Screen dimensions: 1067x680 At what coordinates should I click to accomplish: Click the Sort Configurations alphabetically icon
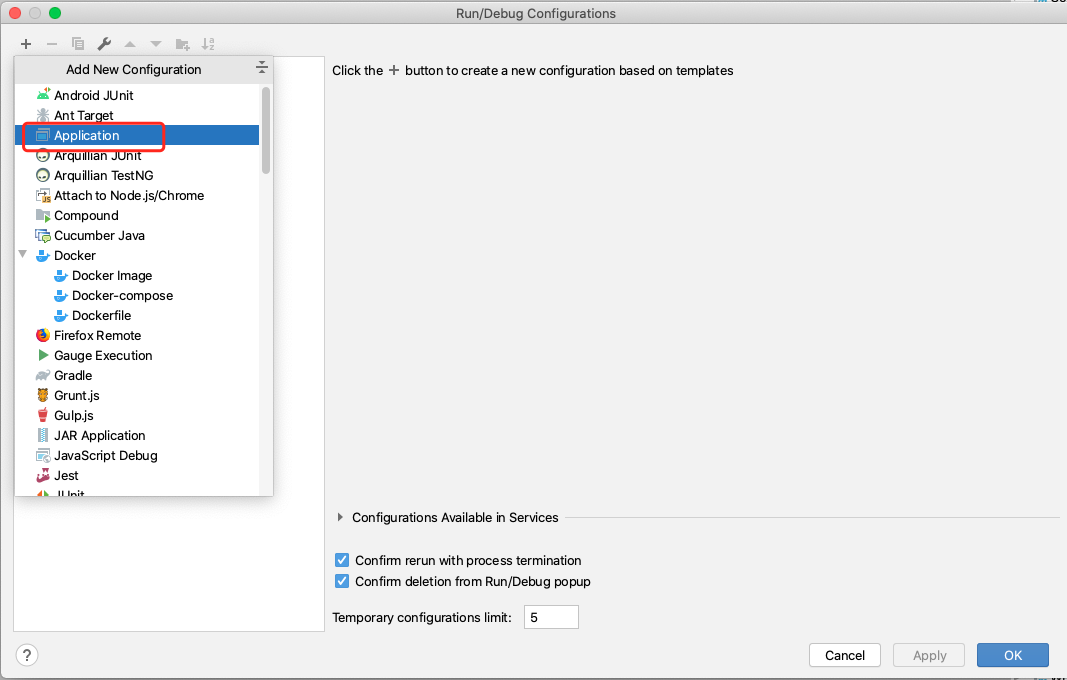tap(208, 44)
